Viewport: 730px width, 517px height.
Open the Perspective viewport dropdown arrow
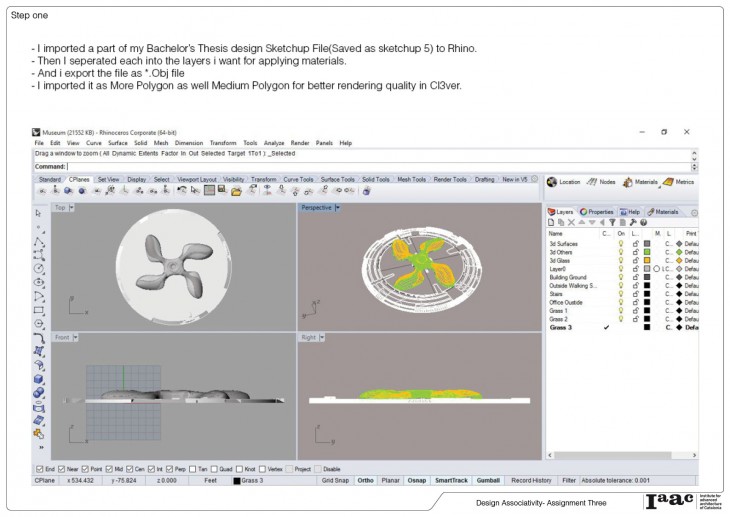click(x=338, y=207)
